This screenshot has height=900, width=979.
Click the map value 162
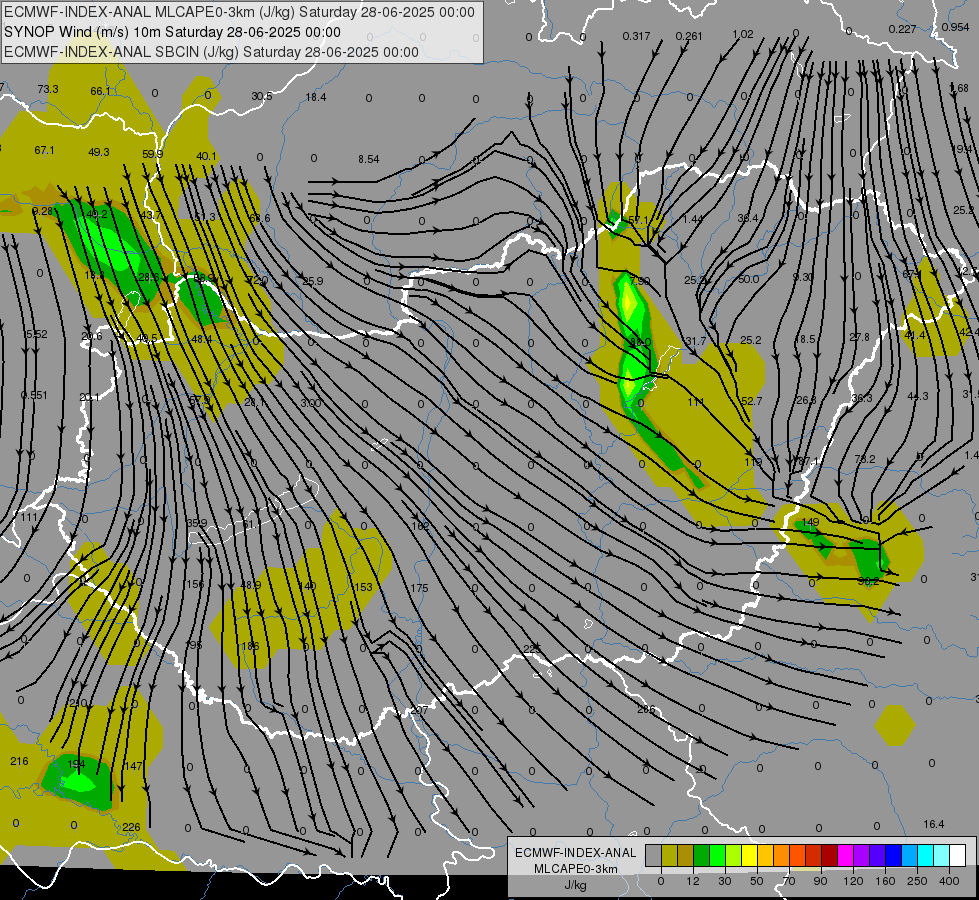click(x=420, y=526)
